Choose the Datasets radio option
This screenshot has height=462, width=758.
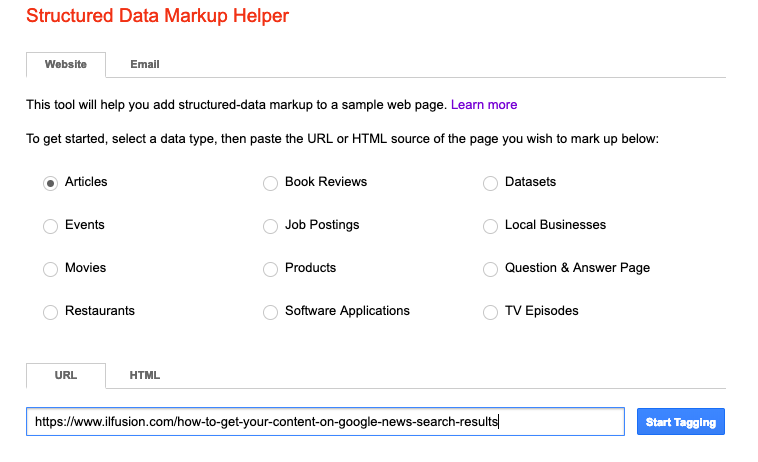[490, 183]
